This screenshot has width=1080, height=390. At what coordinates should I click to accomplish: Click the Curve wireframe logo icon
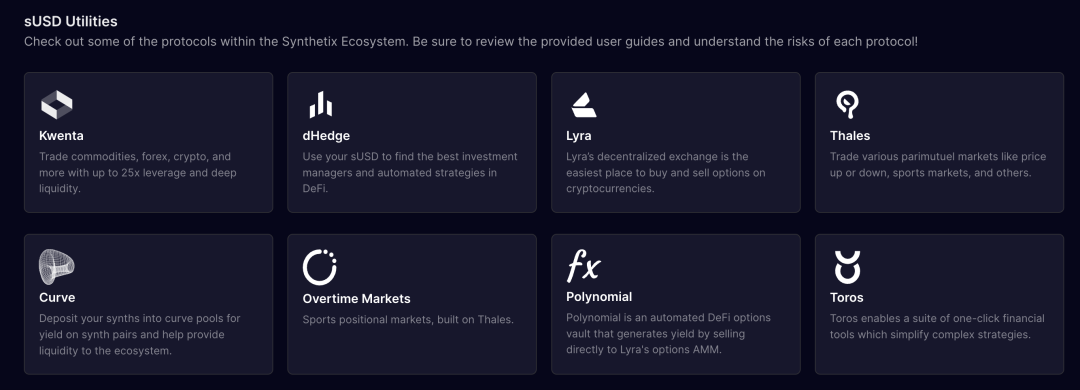(56, 267)
